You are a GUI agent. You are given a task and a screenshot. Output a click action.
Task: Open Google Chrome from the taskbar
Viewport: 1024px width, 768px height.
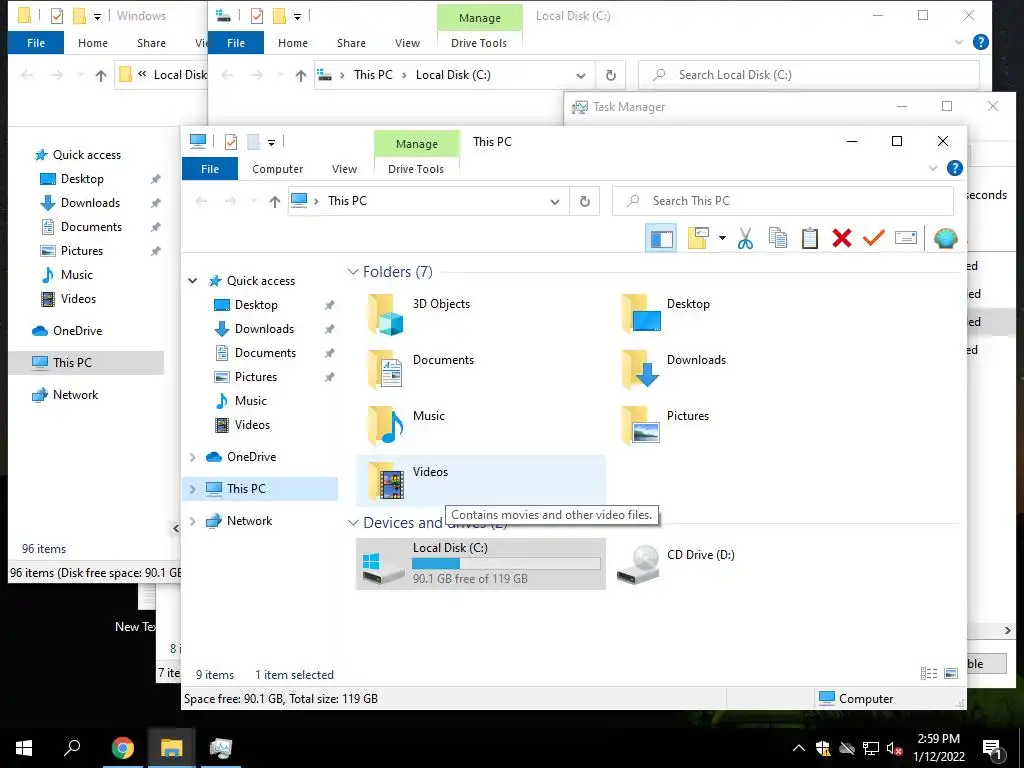point(122,748)
